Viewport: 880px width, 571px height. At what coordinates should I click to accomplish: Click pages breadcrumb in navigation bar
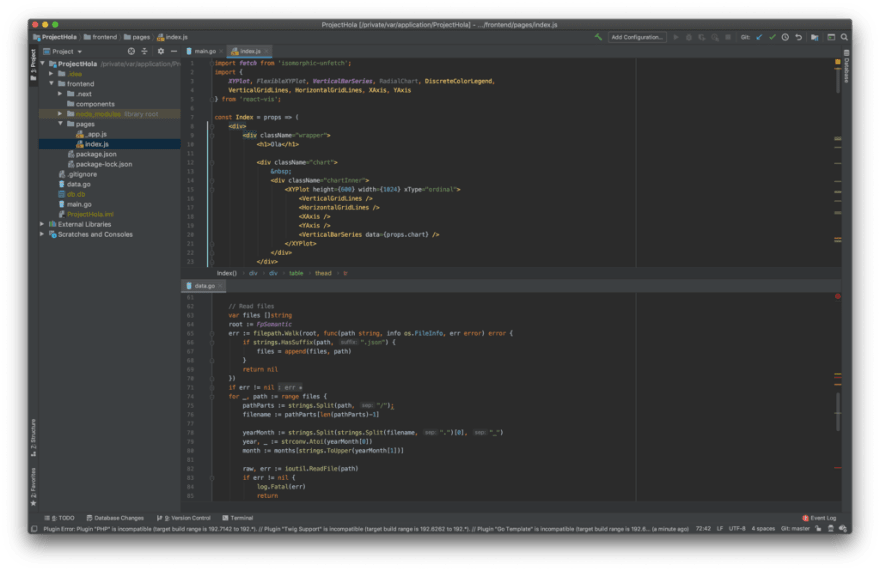(137, 37)
